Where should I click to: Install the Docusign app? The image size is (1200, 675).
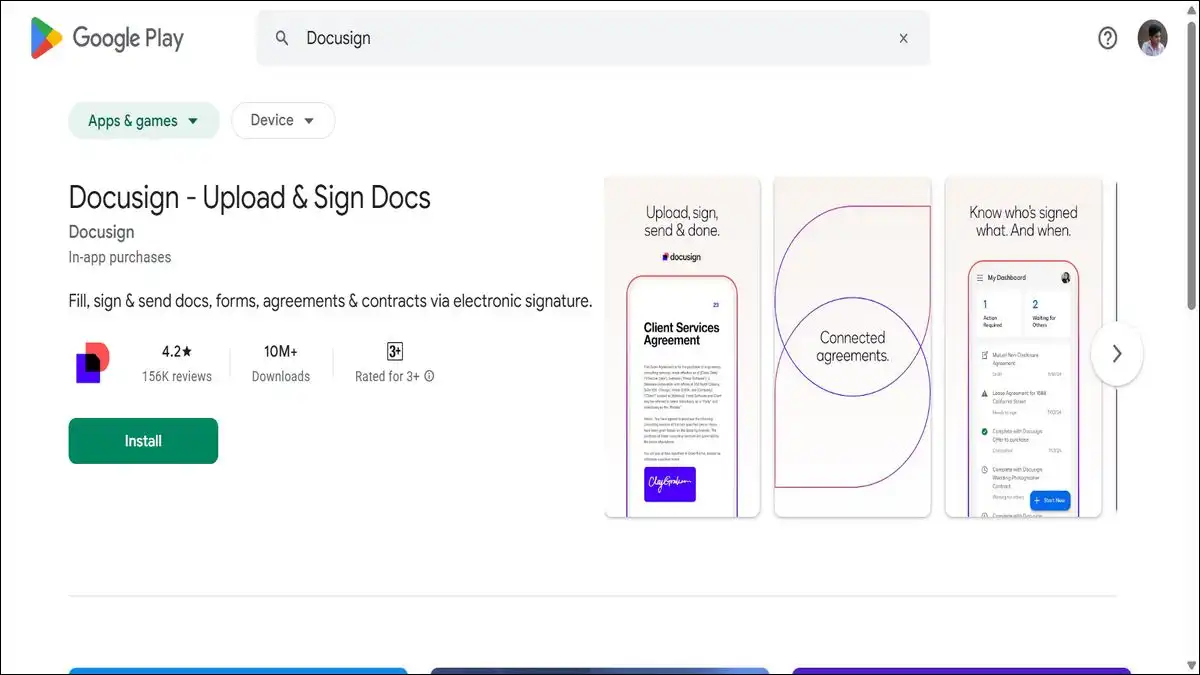pos(143,441)
